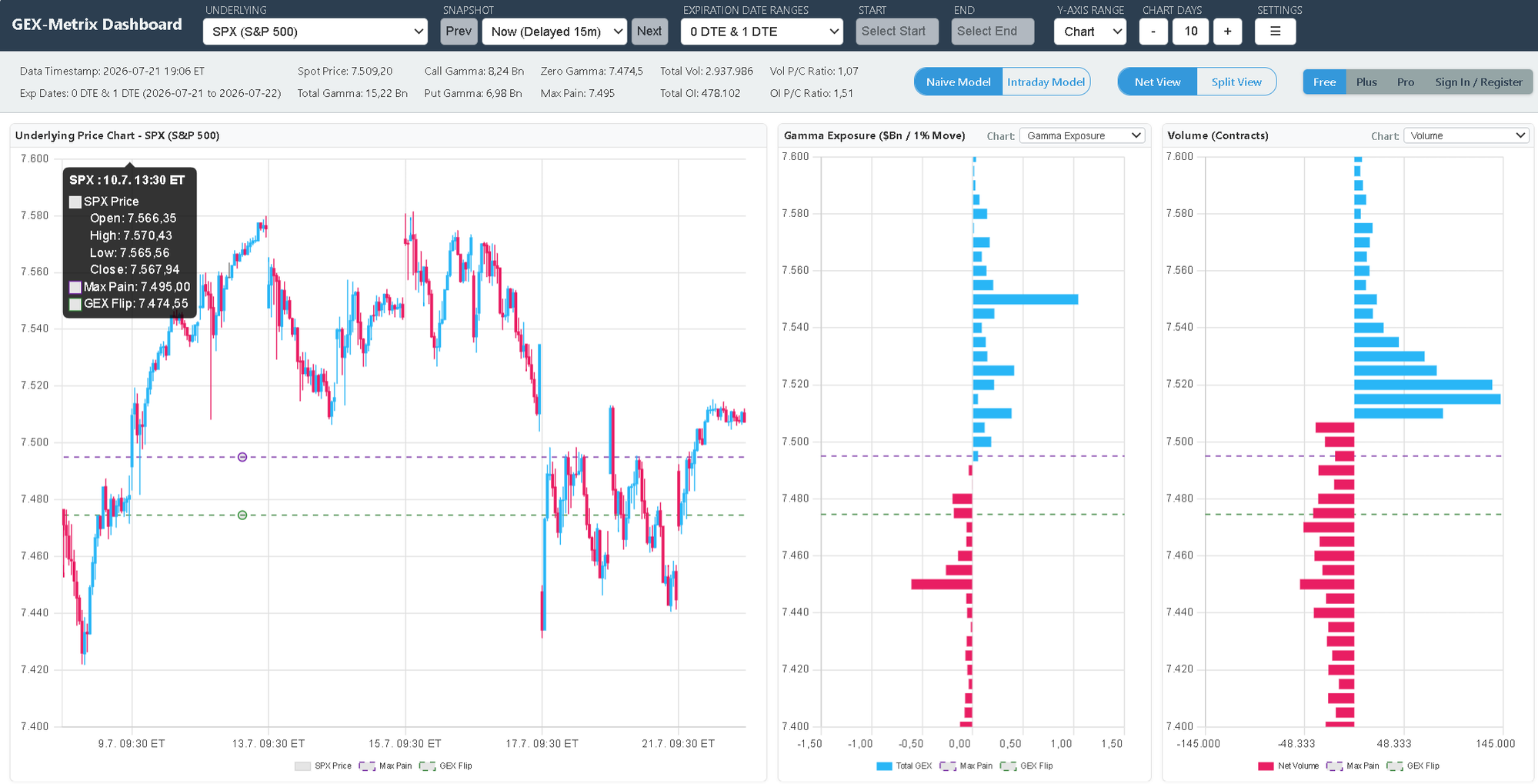Click the largest blue gamma bar near 7.550
This screenshot has width=1538, height=784.
click(x=1025, y=299)
